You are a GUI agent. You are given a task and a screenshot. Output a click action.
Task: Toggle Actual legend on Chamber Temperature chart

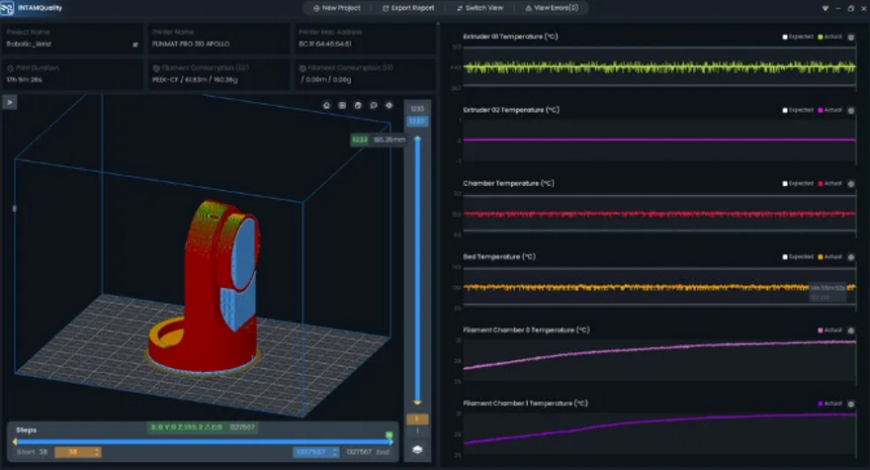(x=829, y=184)
